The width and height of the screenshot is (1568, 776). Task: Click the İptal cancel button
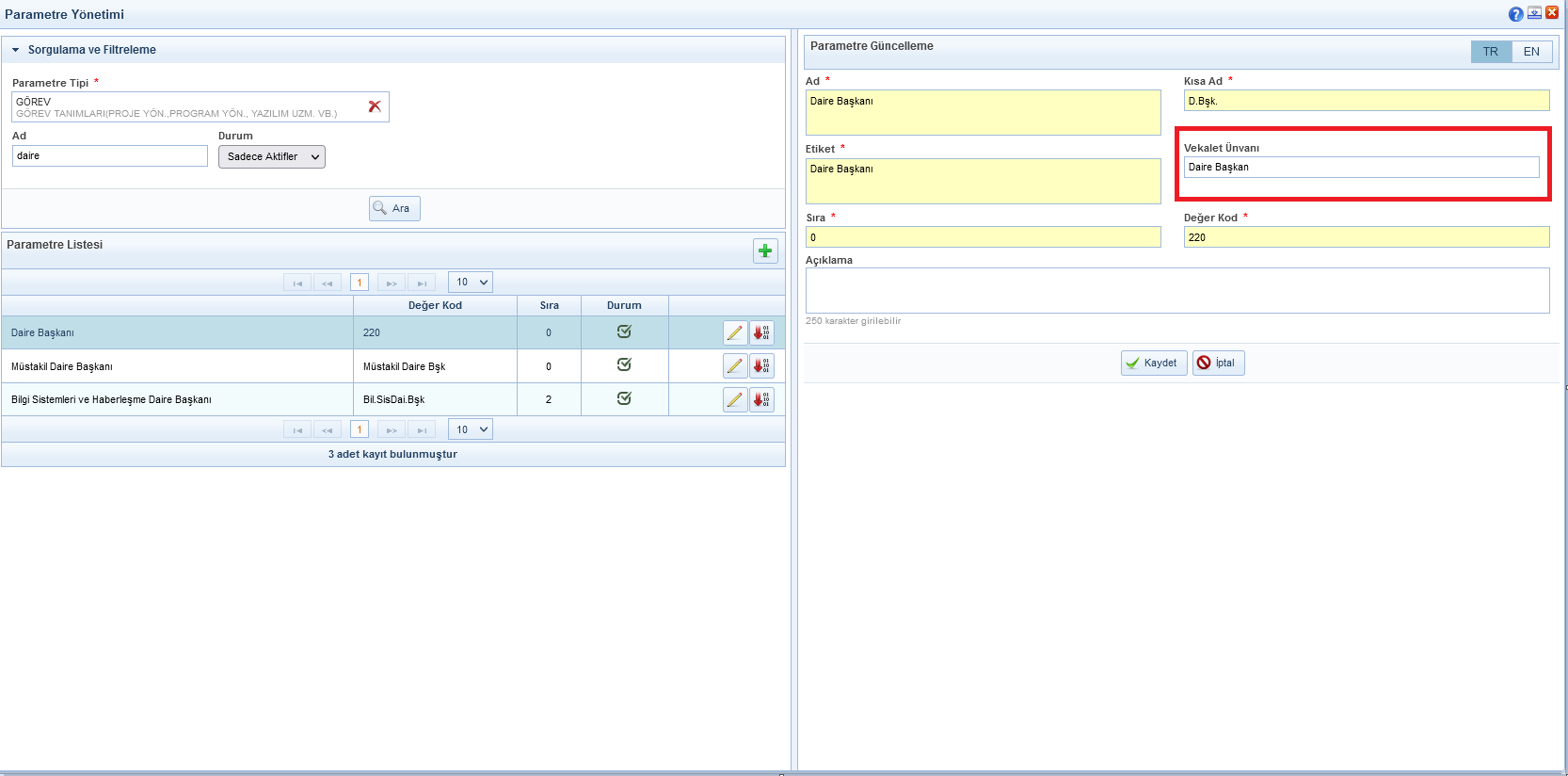coord(1218,364)
